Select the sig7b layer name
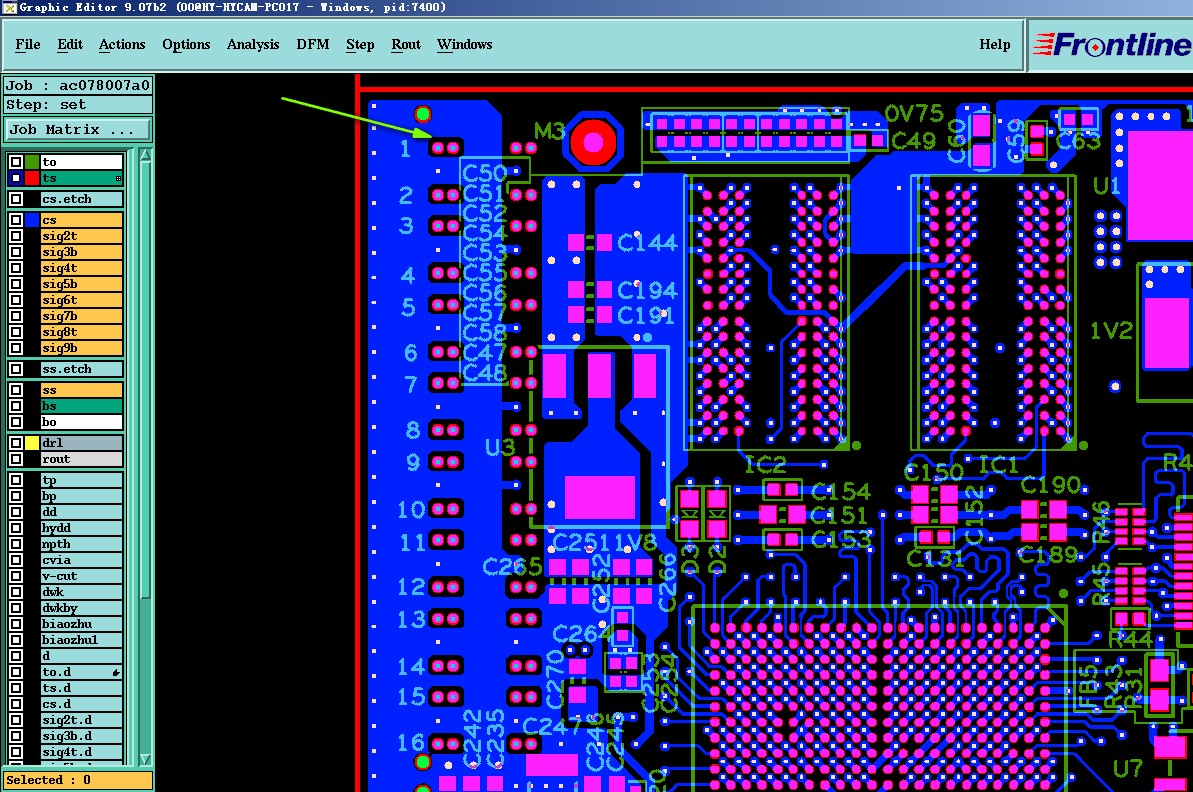 (x=81, y=316)
